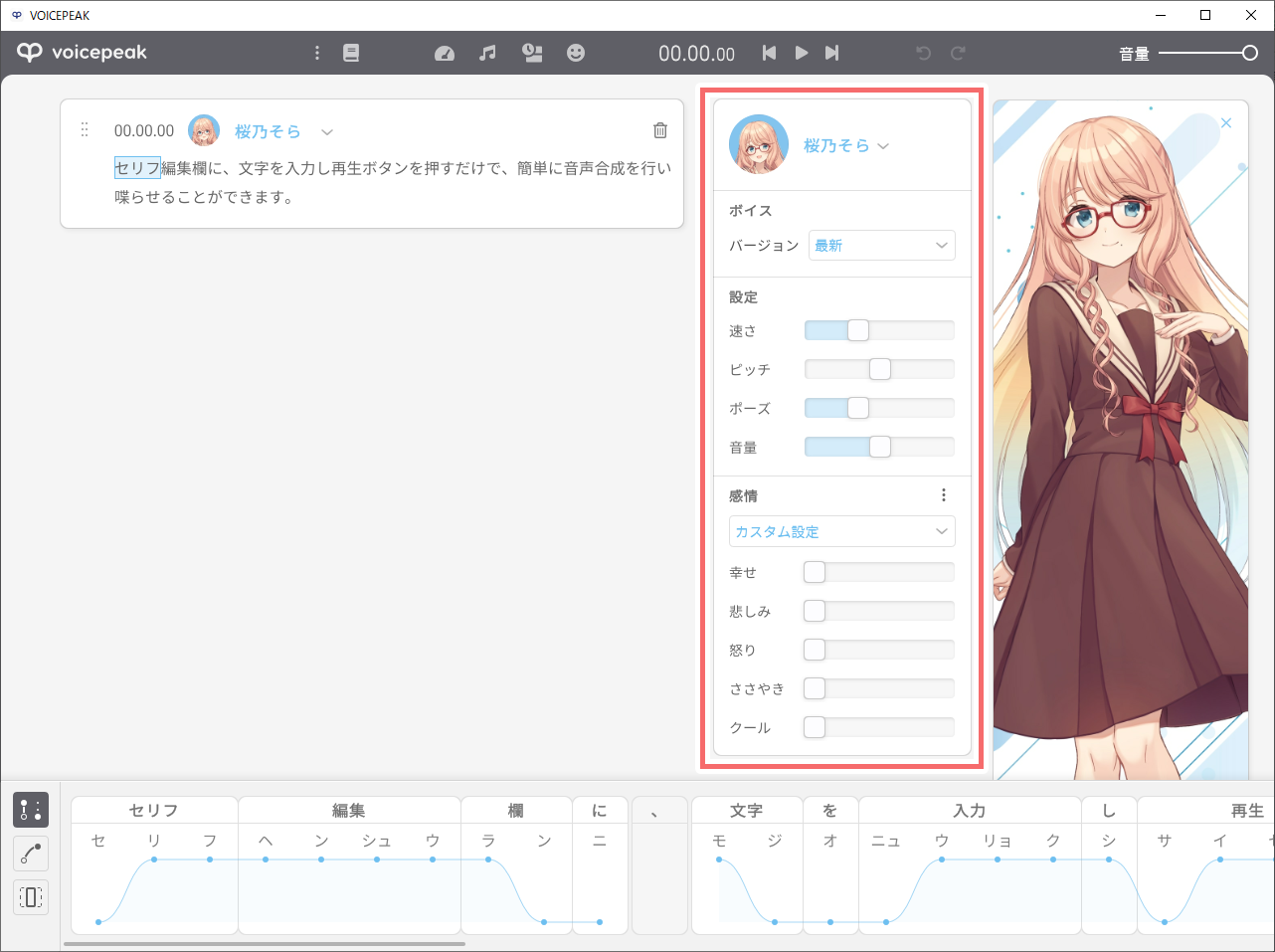Select the 編集 word in the accent editor
The height and width of the screenshot is (952, 1275).
click(349, 811)
